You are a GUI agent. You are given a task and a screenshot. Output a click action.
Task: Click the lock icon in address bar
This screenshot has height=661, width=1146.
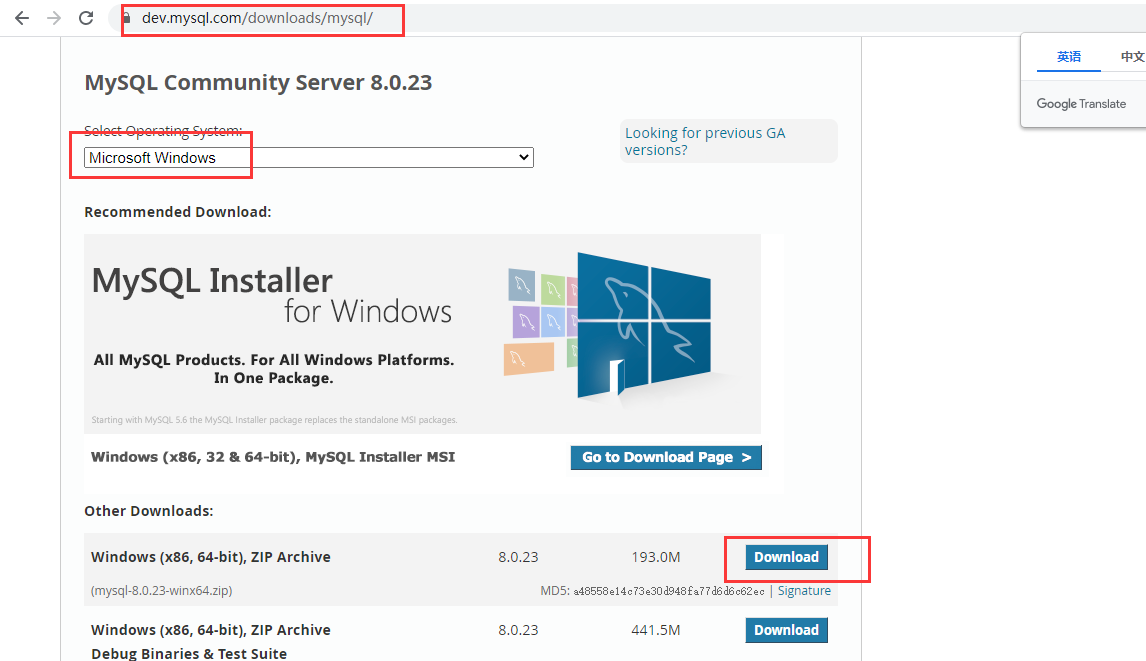coord(126,18)
